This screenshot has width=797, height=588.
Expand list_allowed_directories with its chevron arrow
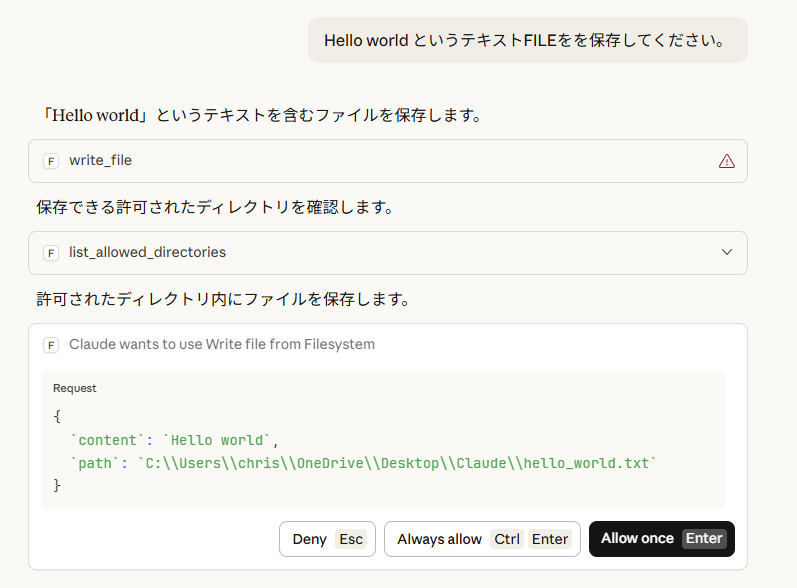click(727, 253)
